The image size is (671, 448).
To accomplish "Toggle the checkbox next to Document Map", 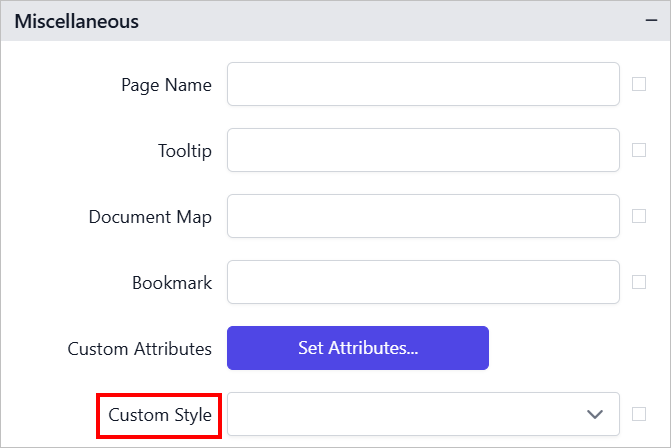I will click(x=639, y=216).
